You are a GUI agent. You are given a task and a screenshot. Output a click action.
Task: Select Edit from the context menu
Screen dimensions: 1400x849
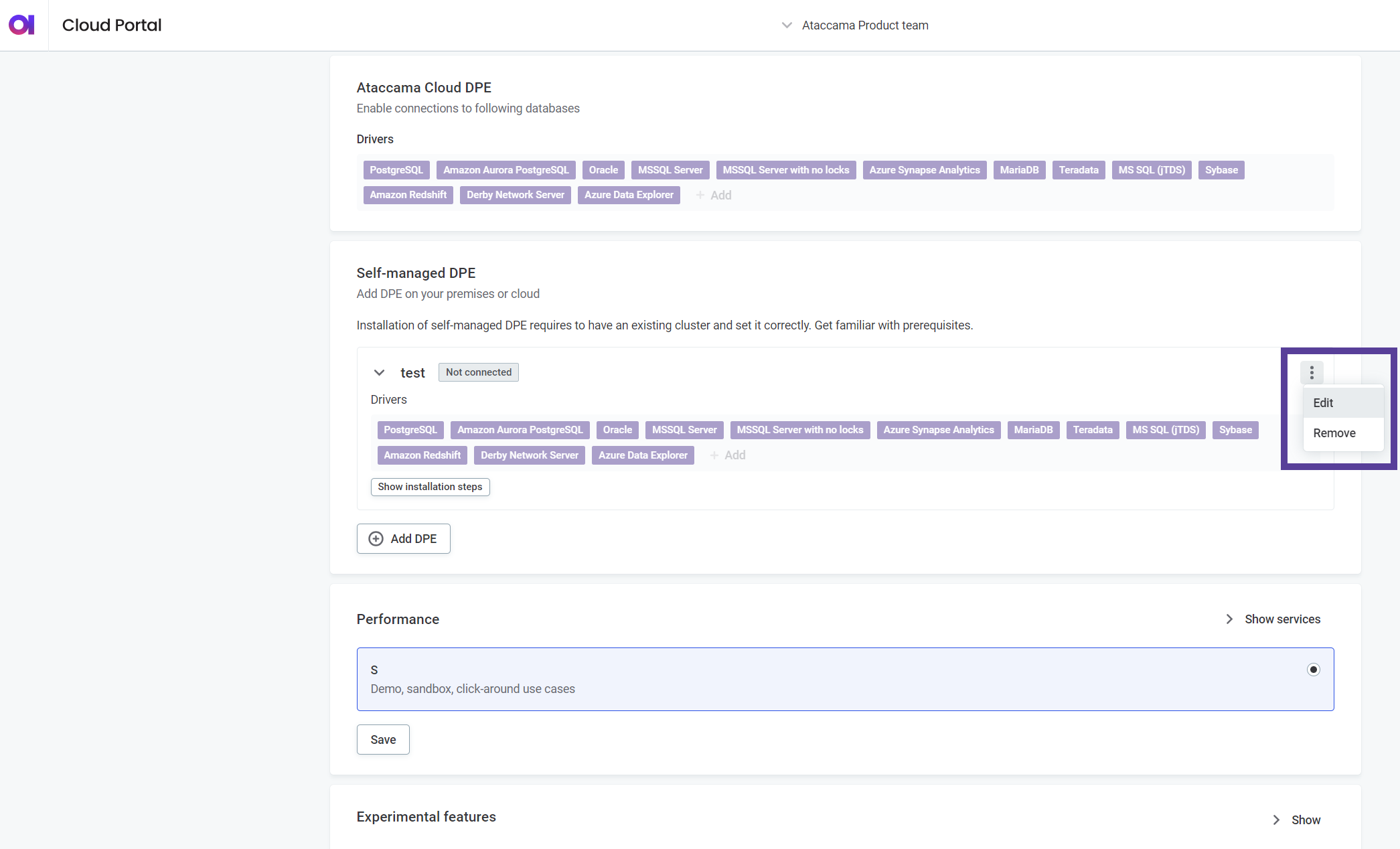1322,402
